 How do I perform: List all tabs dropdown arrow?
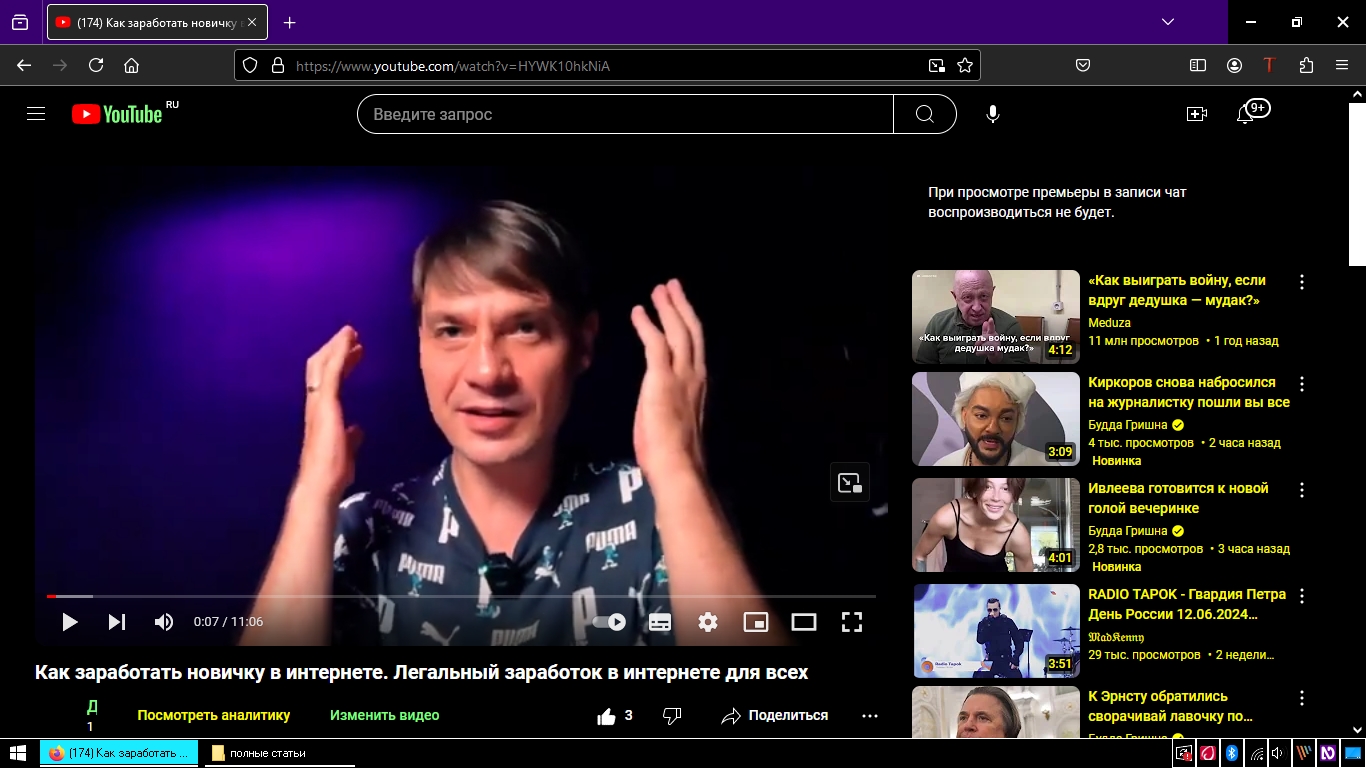[x=1167, y=22]
